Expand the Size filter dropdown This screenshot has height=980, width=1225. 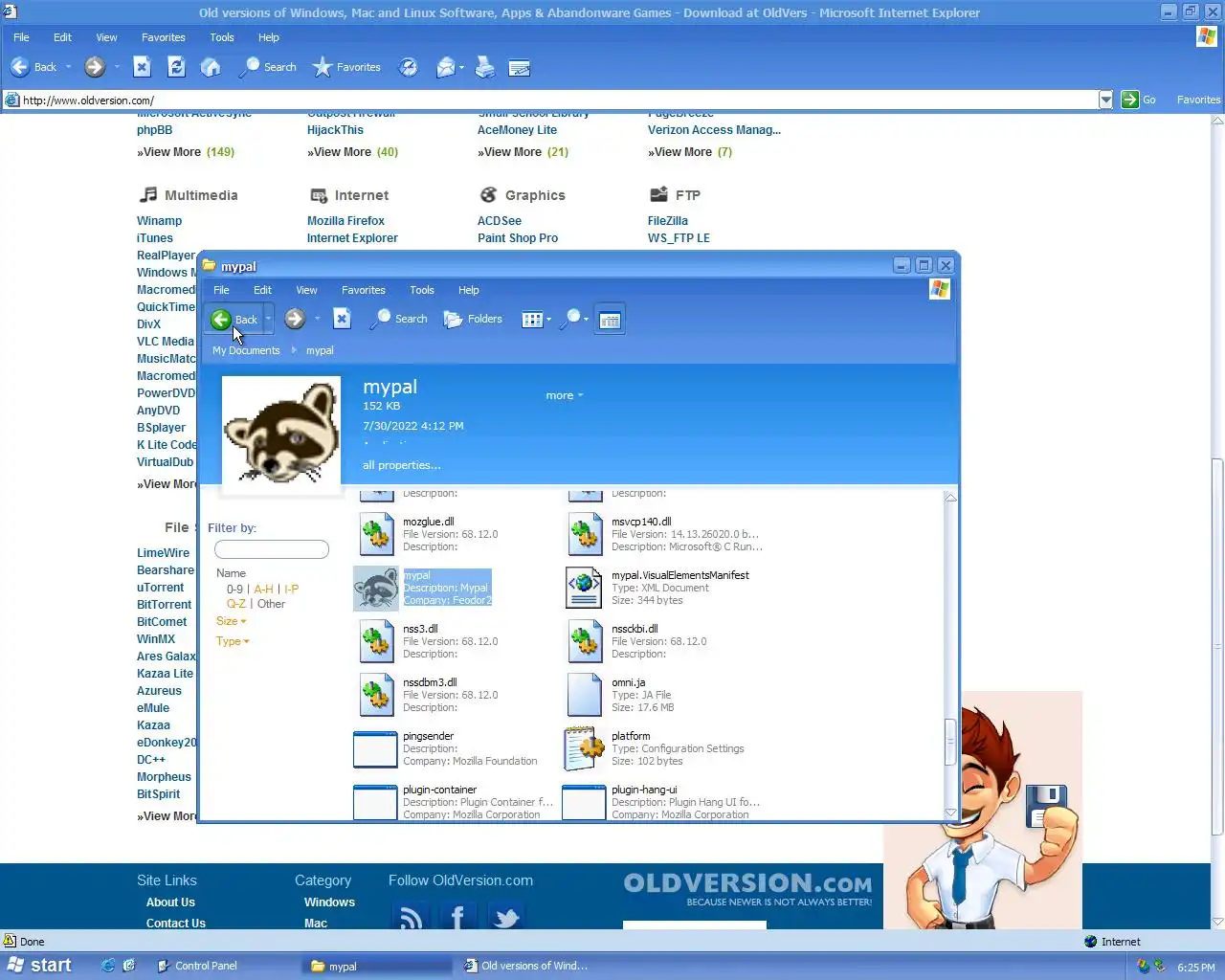(x=231, y=621)
